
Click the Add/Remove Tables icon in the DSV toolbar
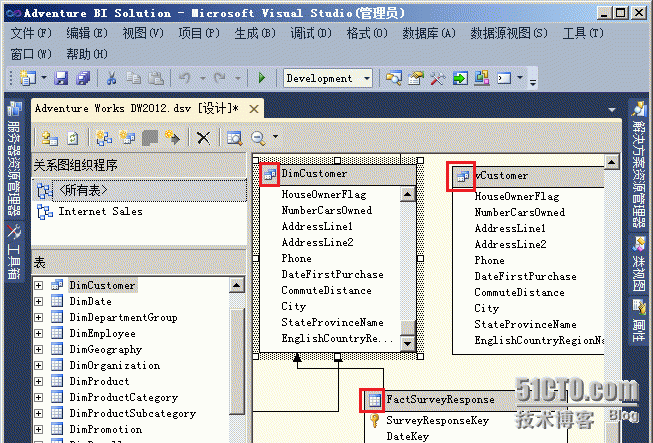tap(50, 138)
